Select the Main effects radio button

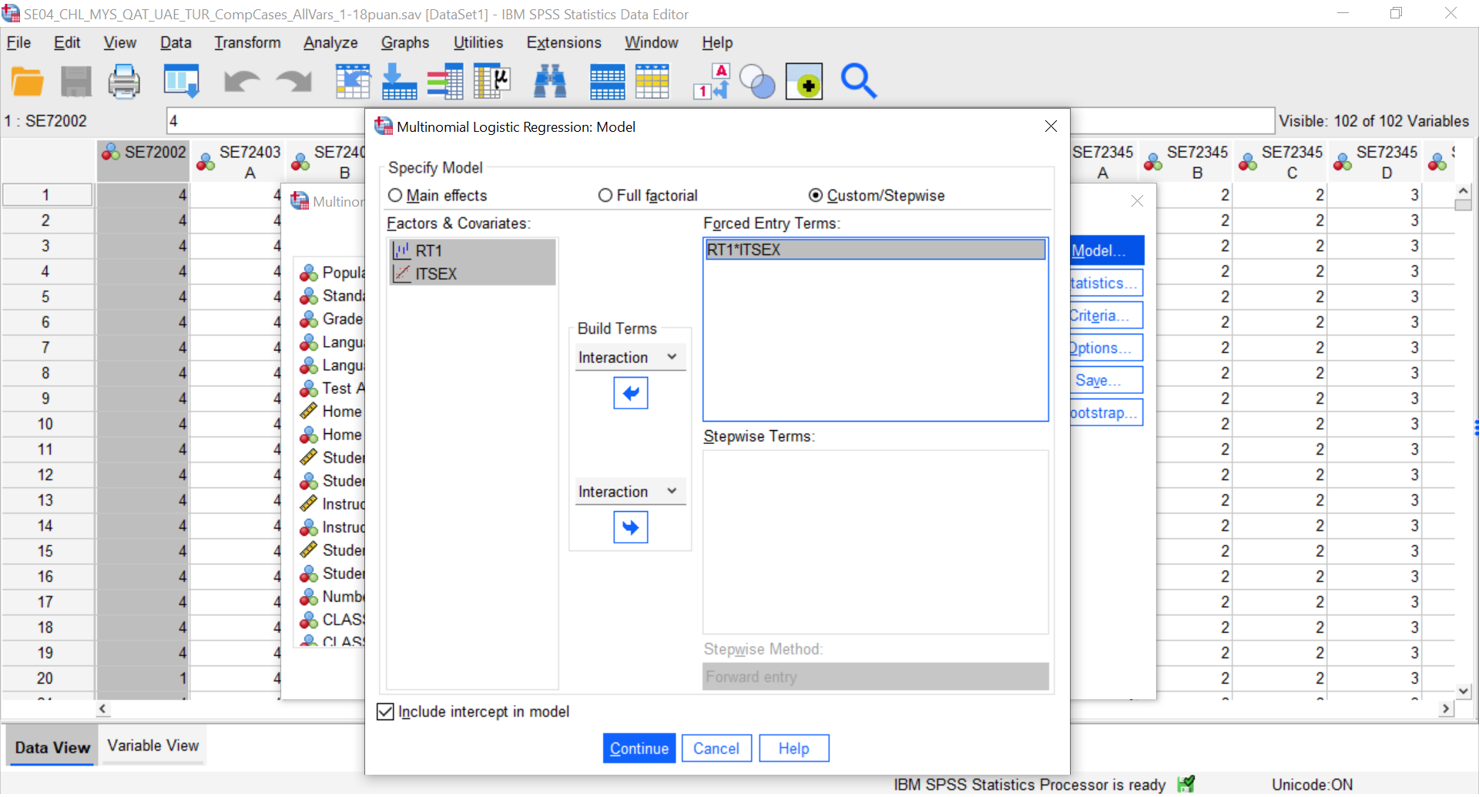(395, 196)
